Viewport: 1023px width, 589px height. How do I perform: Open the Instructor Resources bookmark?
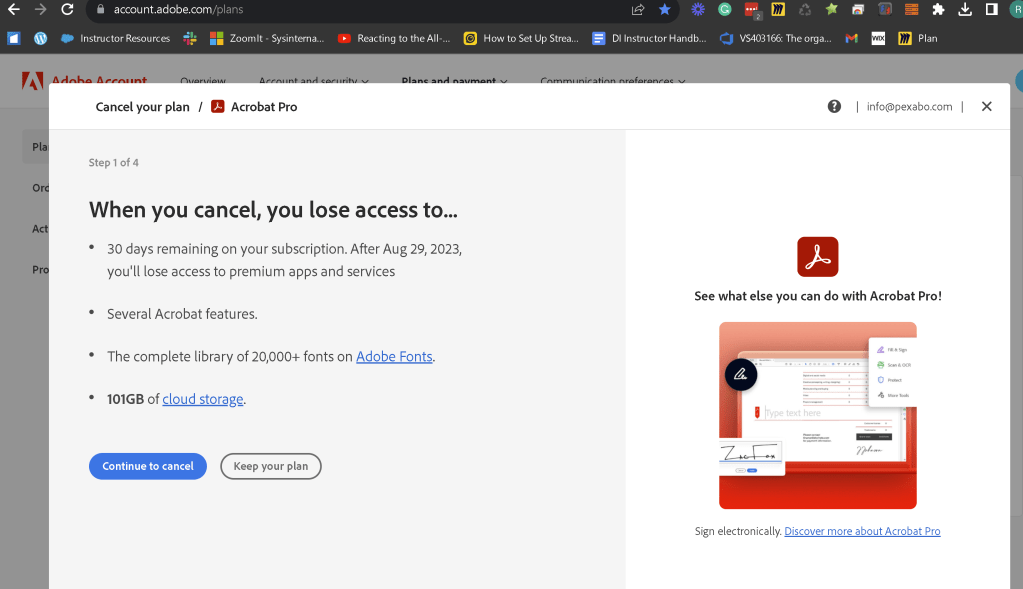(115, 38)
